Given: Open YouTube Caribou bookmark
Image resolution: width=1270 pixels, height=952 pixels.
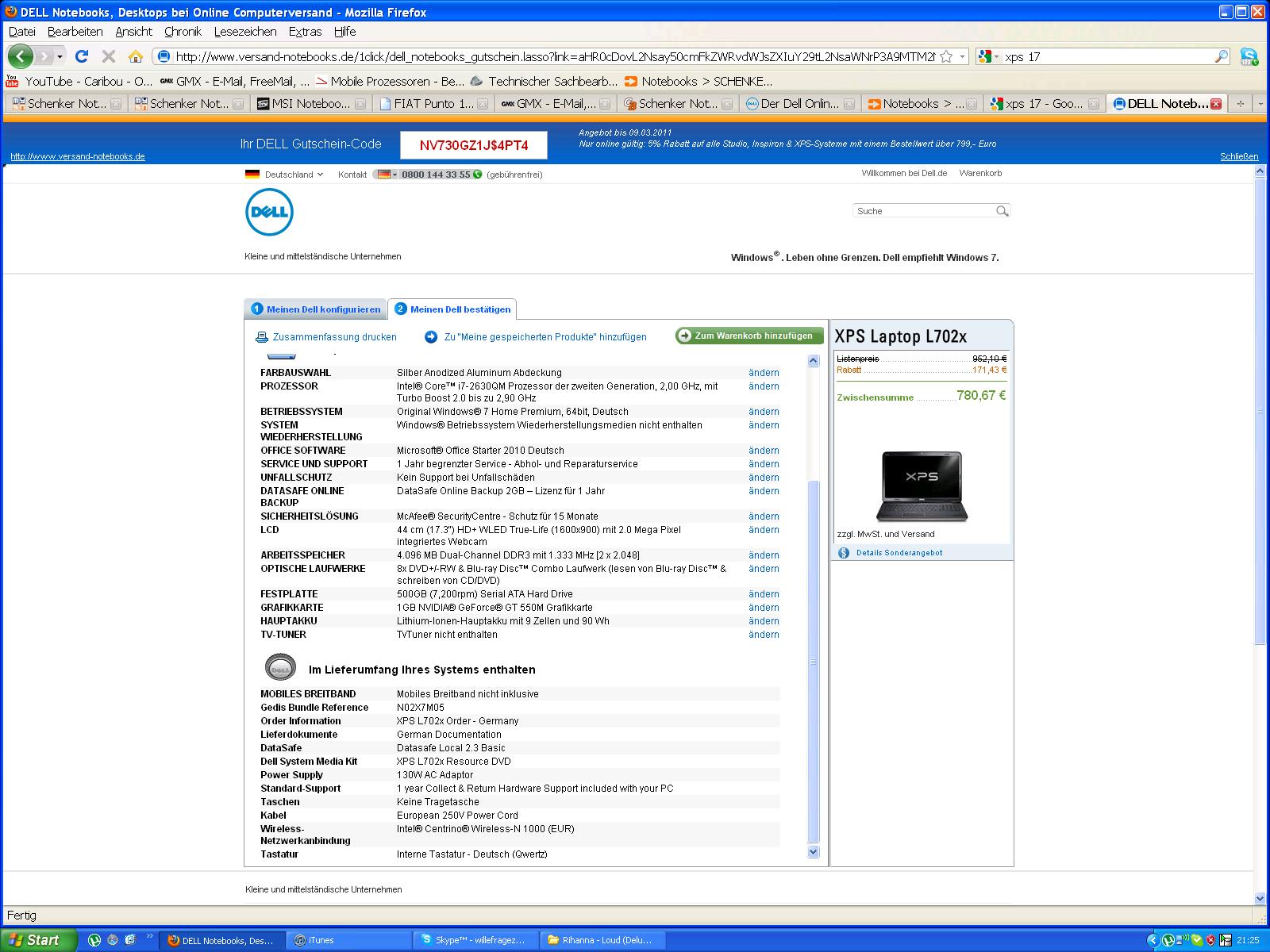Looking at the screenshot, I should (x=79, y=81).
